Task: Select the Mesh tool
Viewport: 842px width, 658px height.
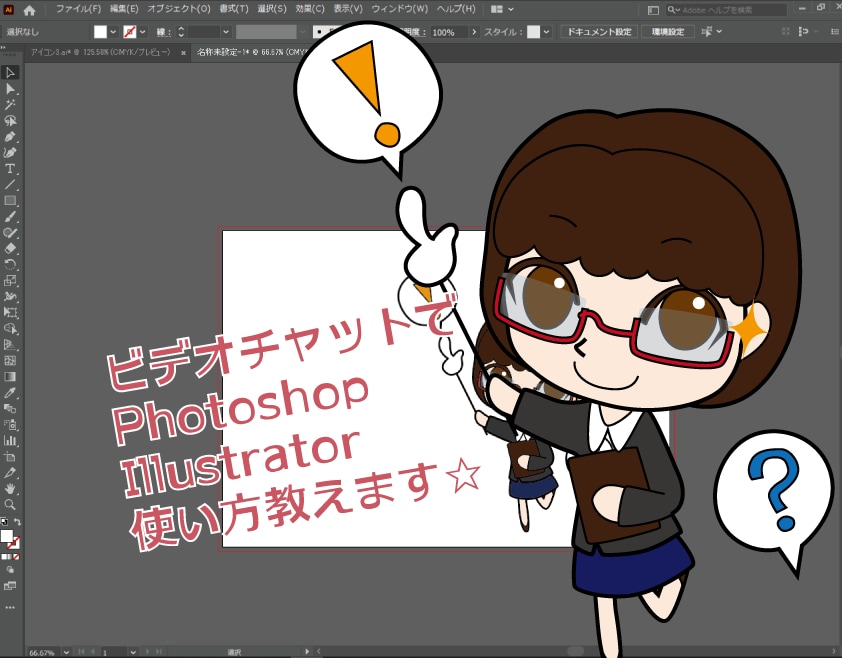Action: tap(10, 361)
